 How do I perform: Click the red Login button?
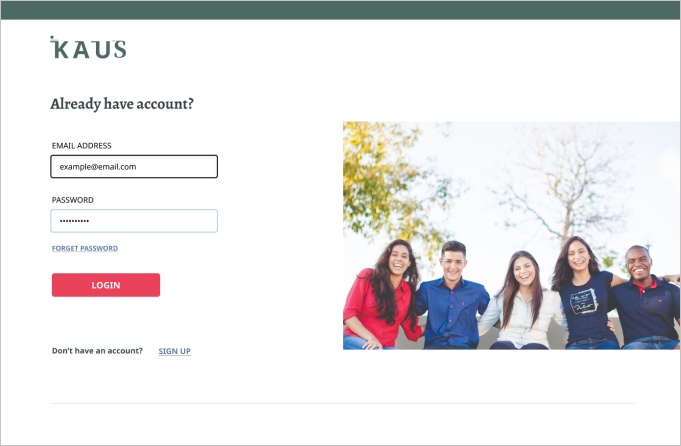tap(106, 285)
